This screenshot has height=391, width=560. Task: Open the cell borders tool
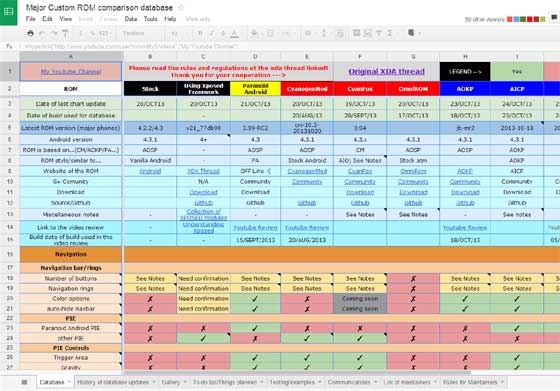click(270, 33)
